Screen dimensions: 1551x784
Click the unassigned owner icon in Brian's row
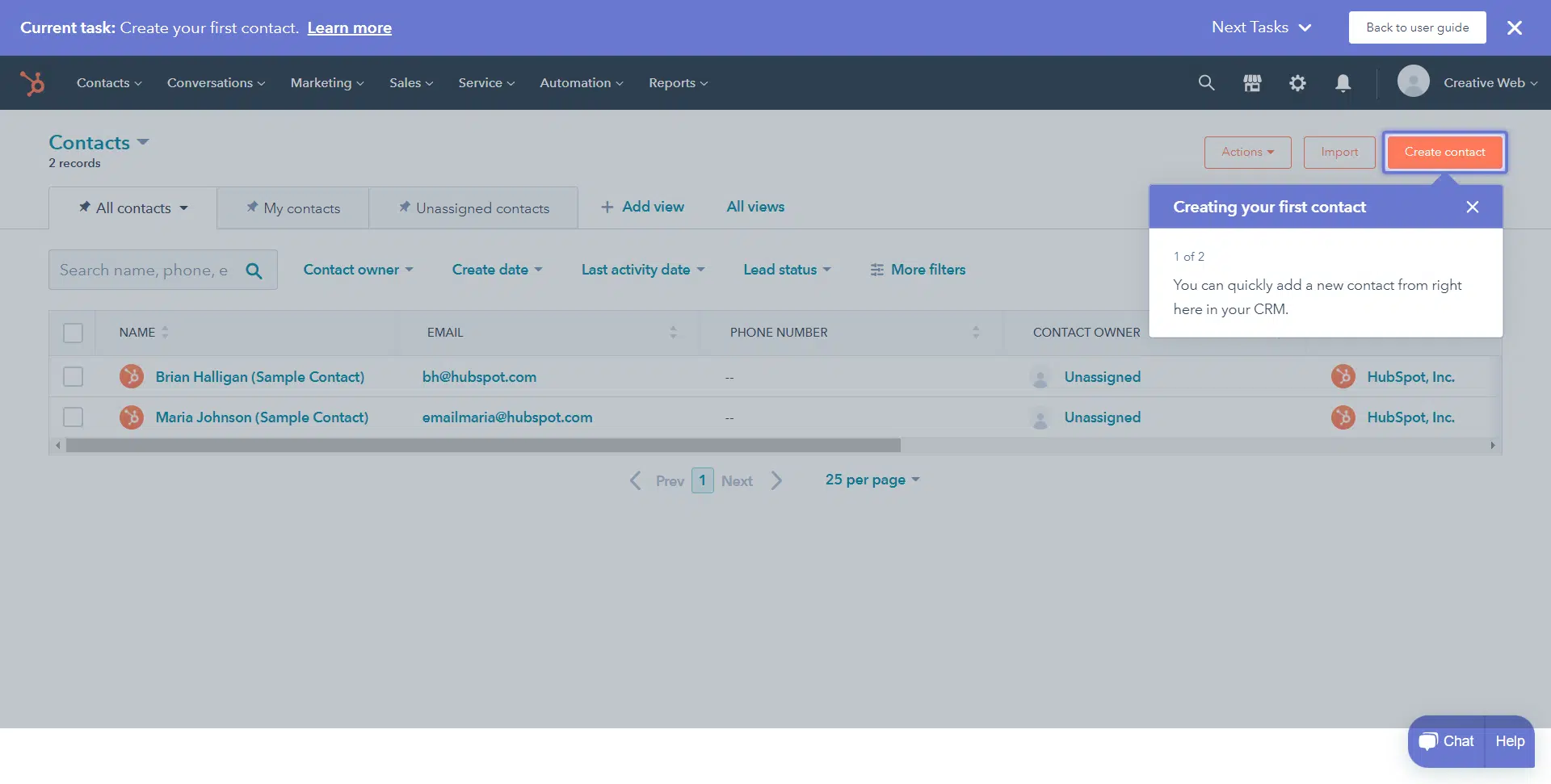pyautogui.click(x=1040, y=377)
